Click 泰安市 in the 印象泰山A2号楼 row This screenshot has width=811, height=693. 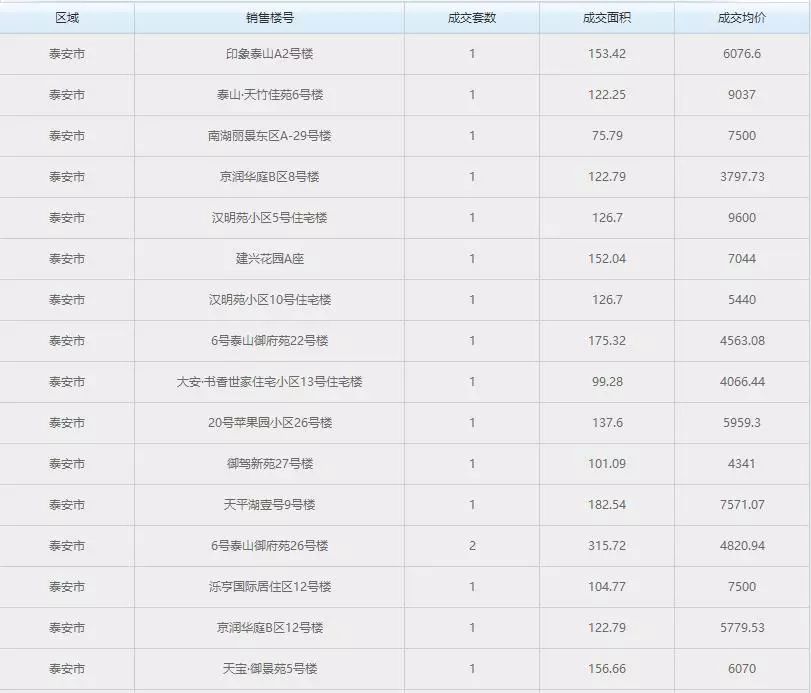[x=67, y=54]
